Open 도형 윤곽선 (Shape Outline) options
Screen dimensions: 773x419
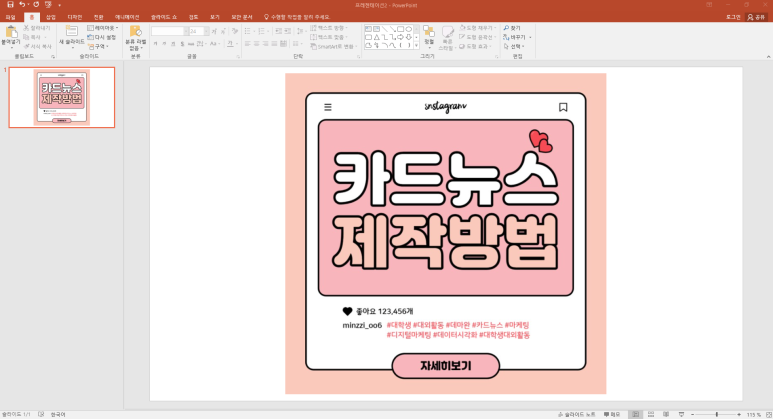click(477, 37)
